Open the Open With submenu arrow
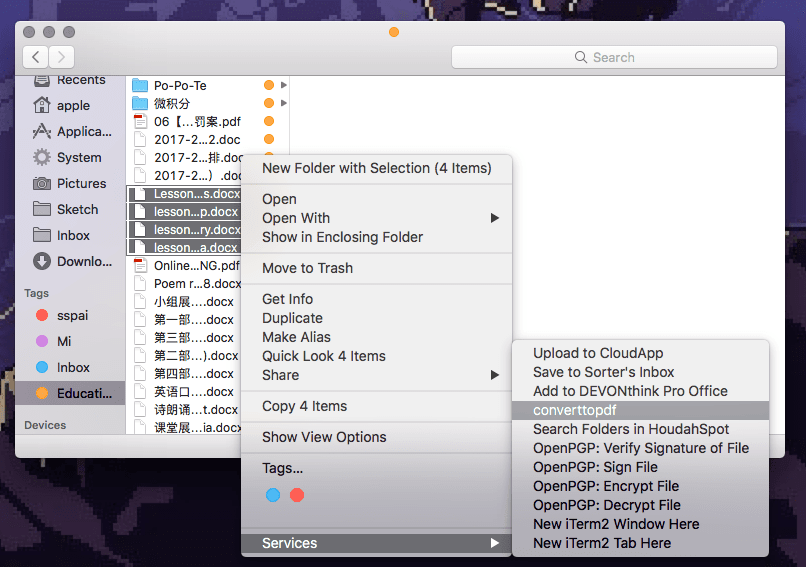This screenshot has height=567, width=806. (x=494, y=218)
